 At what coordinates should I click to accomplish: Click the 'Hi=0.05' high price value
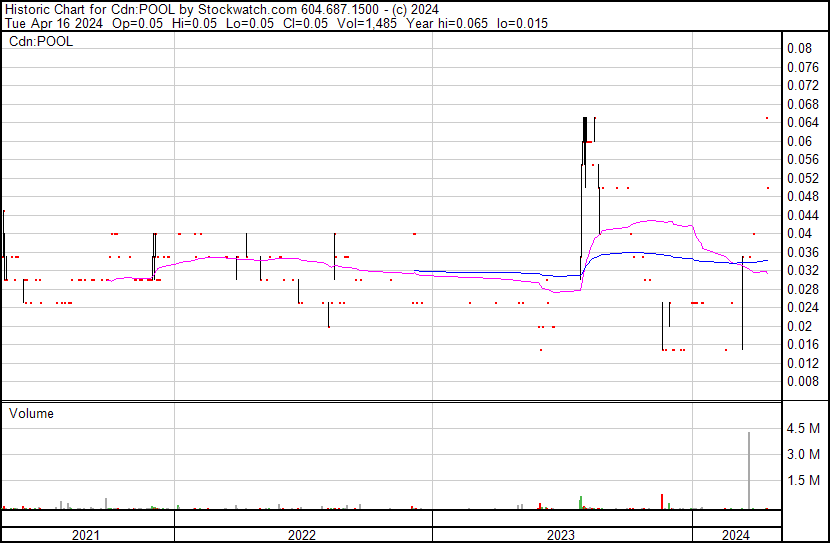(194, 23)
